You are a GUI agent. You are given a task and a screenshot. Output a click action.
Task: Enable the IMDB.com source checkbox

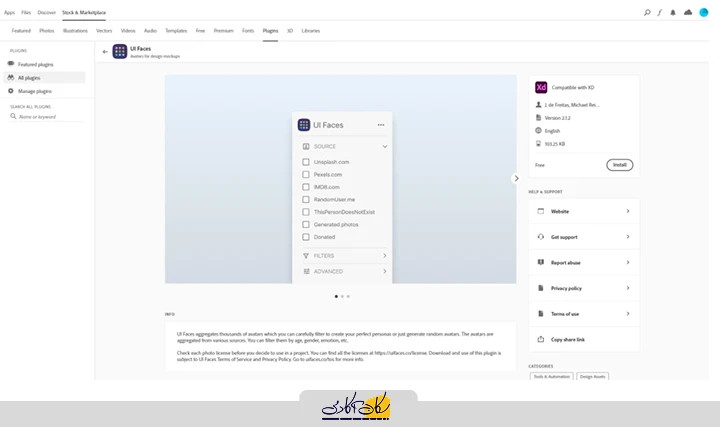[x=306, y=186]
